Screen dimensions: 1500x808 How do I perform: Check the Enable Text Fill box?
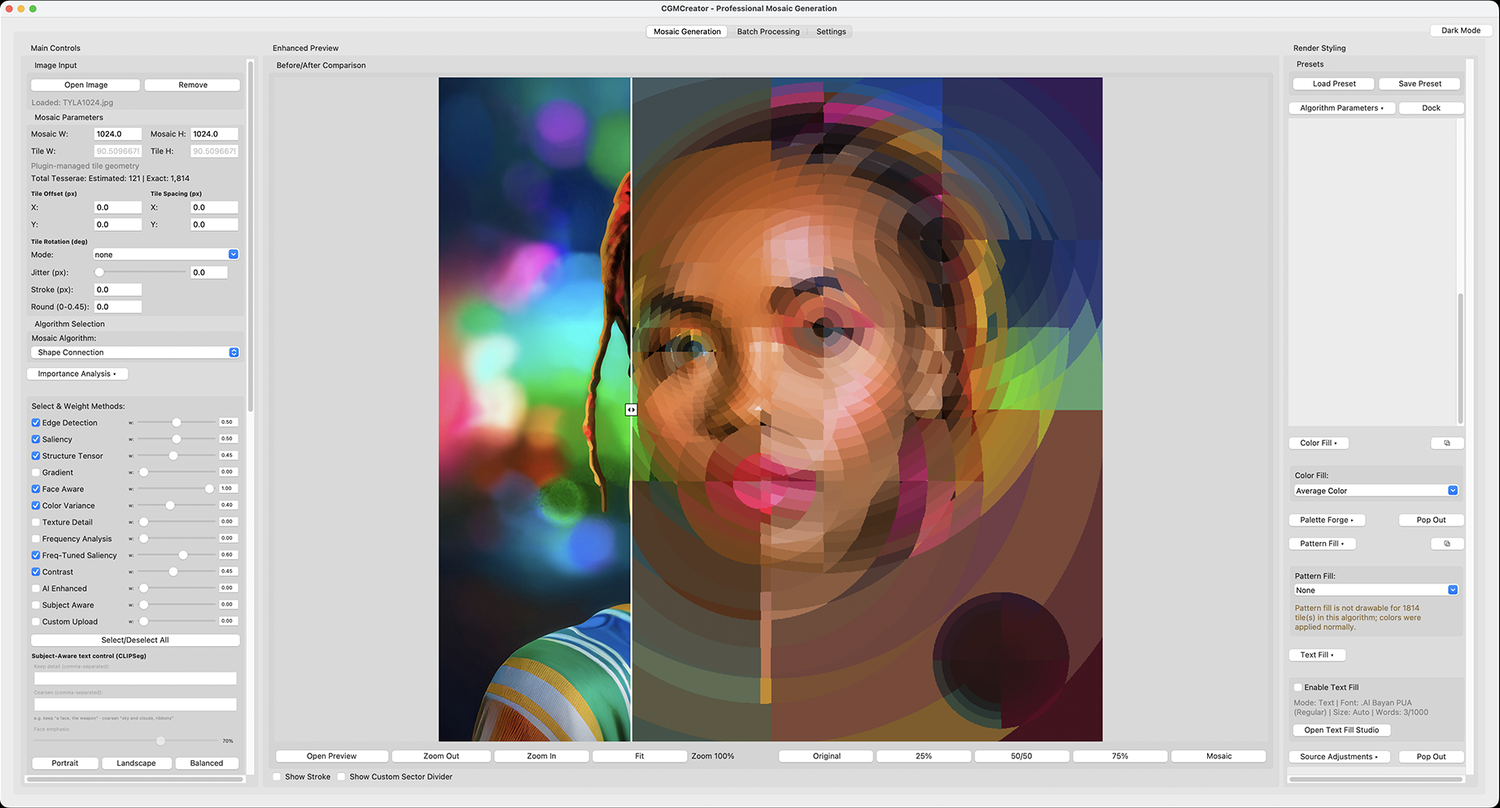(1298, 688)
